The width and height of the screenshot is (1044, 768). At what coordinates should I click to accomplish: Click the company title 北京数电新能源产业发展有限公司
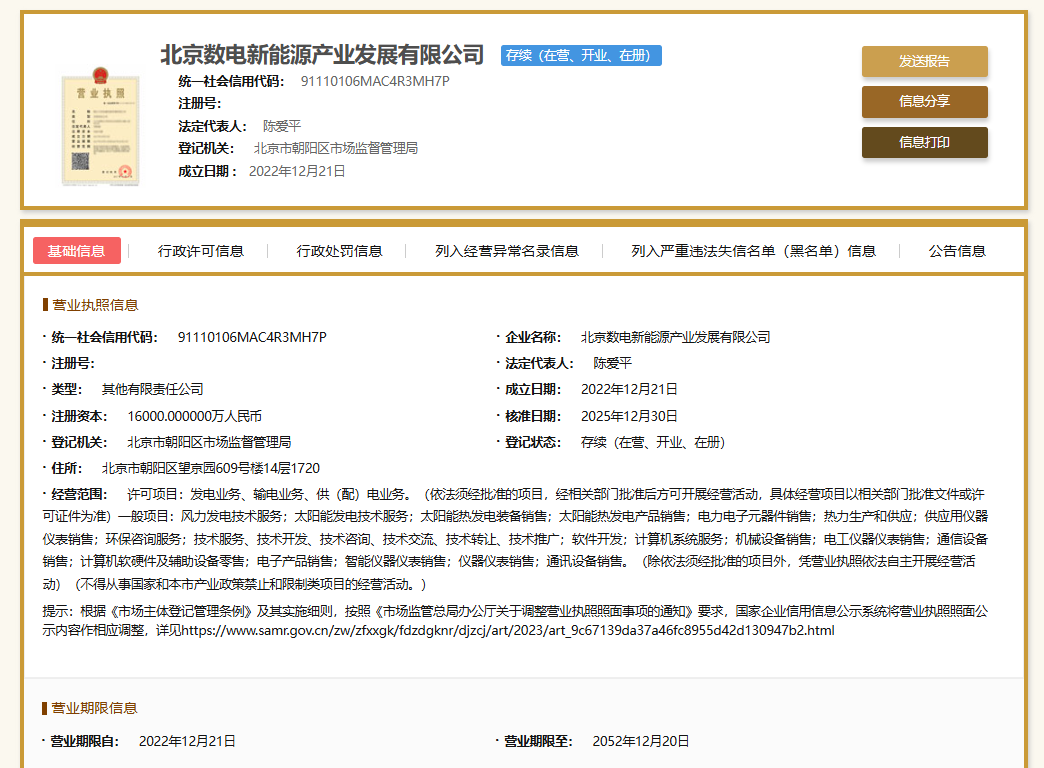pos(322,55)
